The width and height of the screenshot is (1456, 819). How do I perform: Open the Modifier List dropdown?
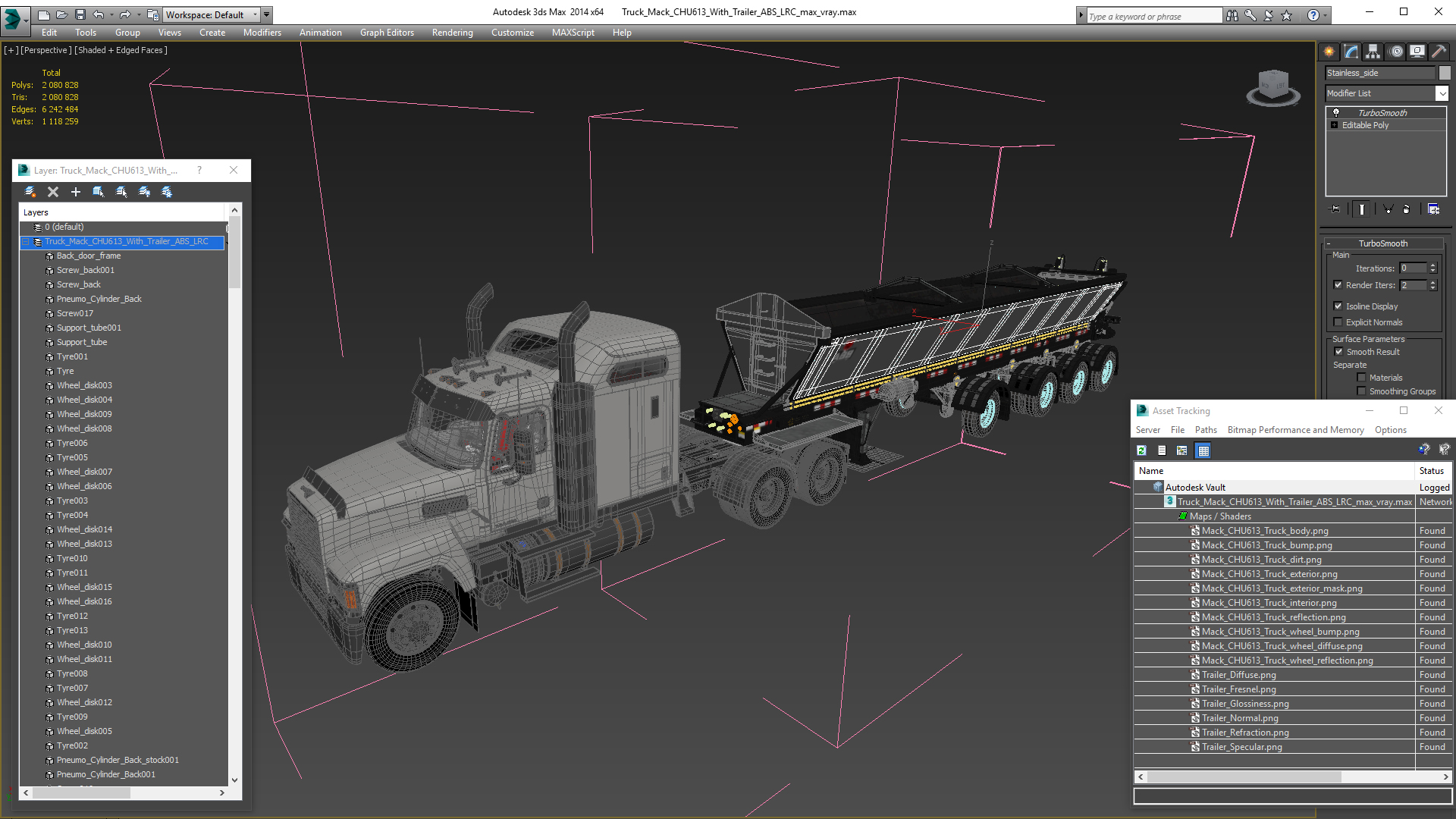click(1442, 93)
